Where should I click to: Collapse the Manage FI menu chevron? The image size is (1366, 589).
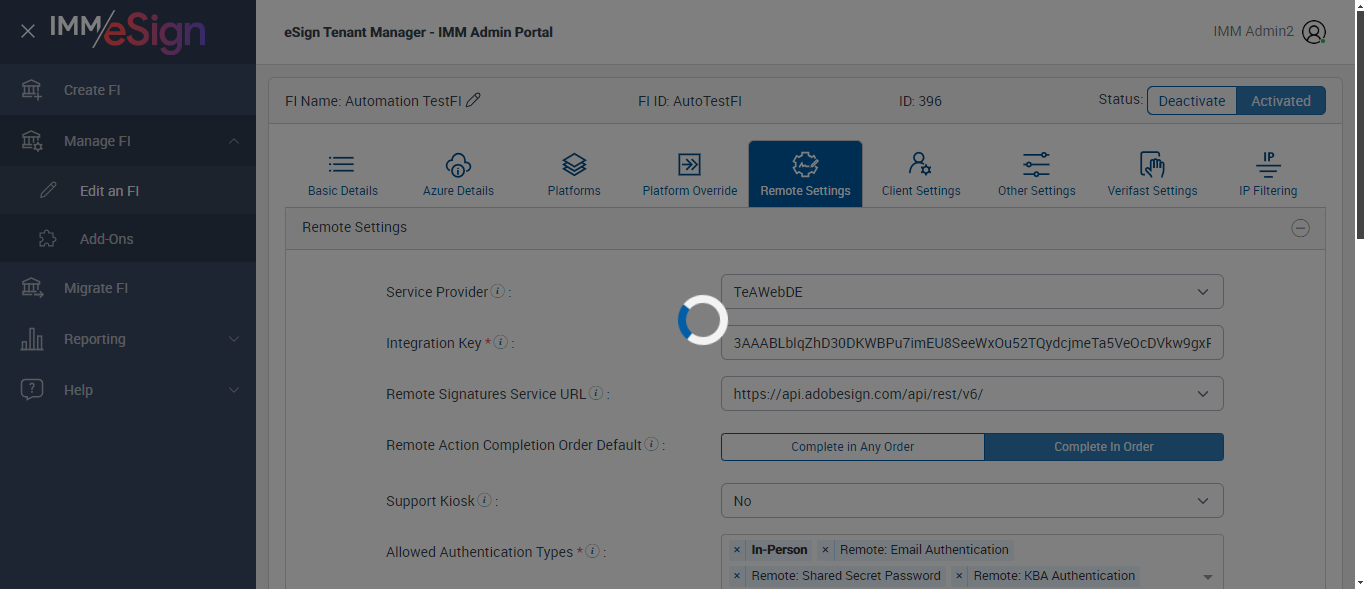click(234, 141)
